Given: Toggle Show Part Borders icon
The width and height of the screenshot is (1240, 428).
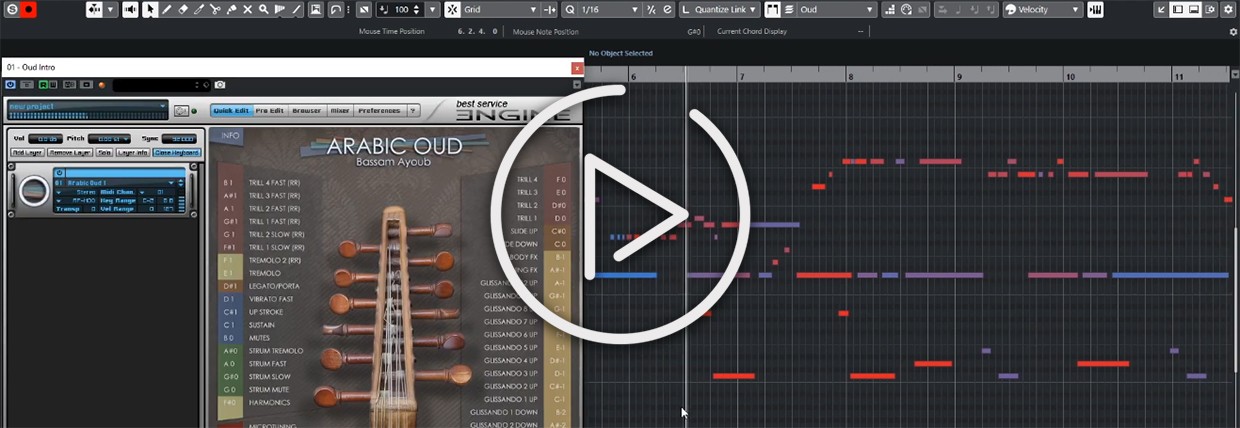Looking at the screenshot, I should point(772,9).
